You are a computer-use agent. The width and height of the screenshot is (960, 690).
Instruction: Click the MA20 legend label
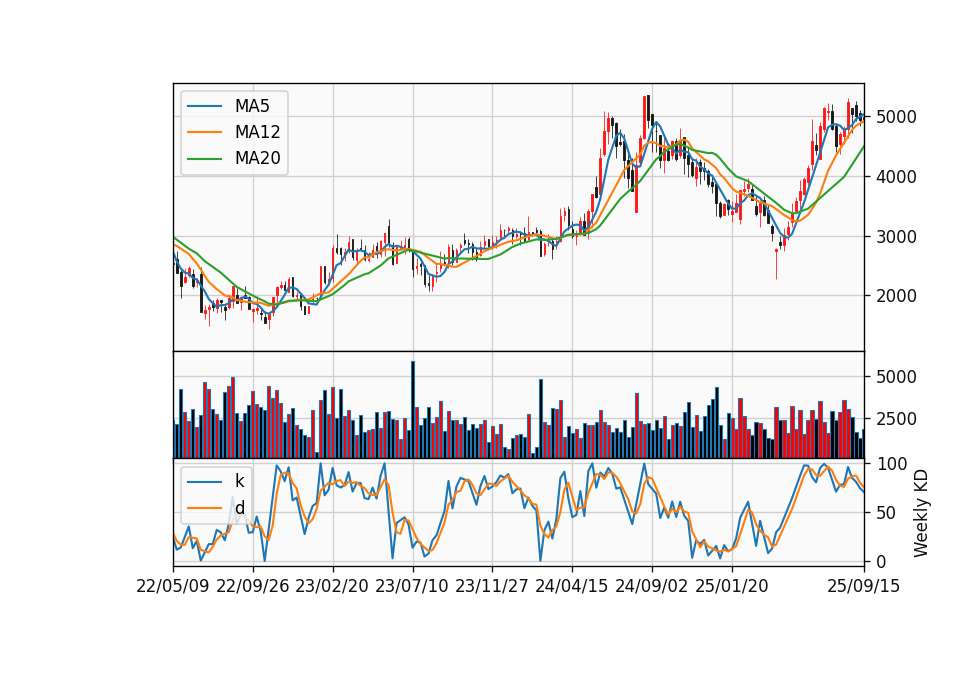coord(257,159)
